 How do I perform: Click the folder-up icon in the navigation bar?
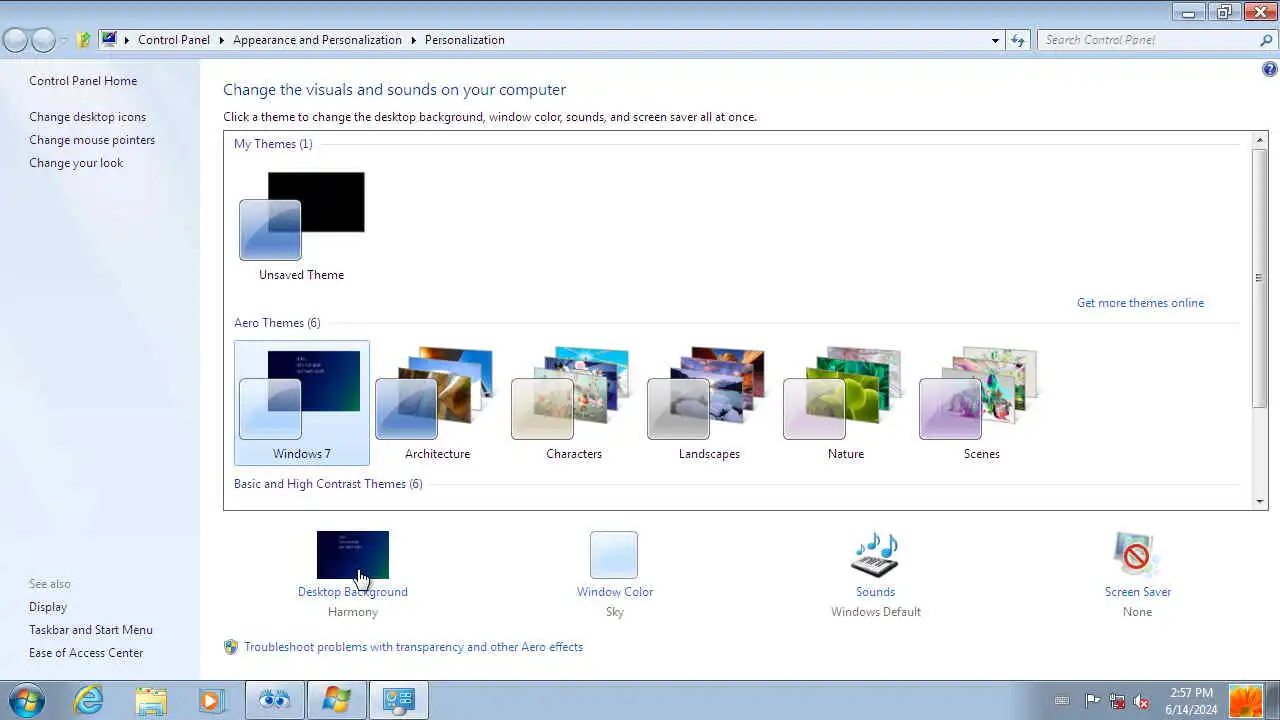click(84, 40)
